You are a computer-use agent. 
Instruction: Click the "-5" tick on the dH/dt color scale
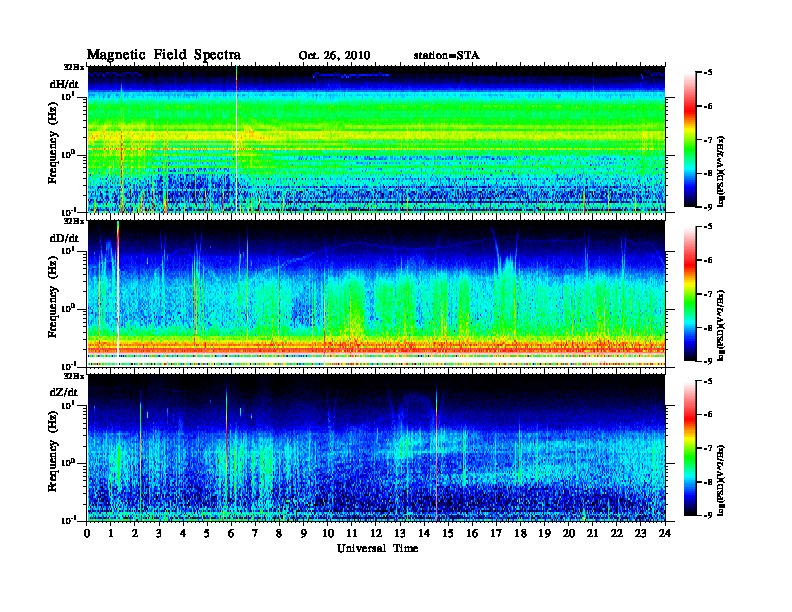tap(708, 73)
